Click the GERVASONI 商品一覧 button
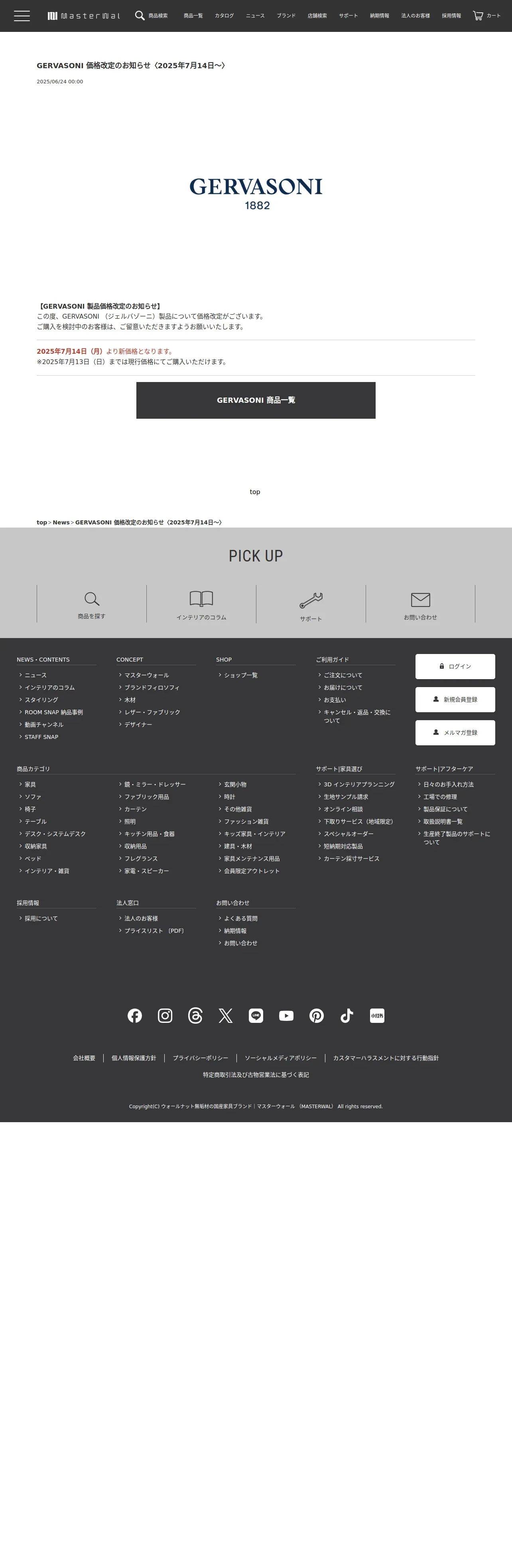Image resolution: width=512 pixels, height=1568 pixels. click(x=256, y=400)
